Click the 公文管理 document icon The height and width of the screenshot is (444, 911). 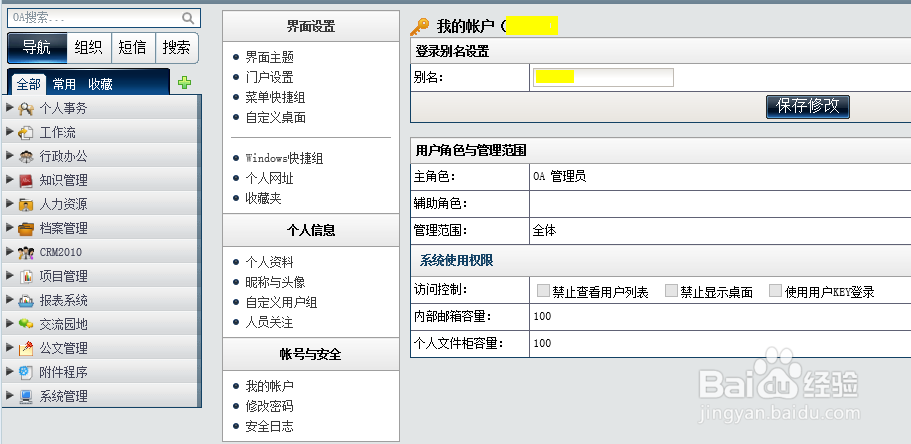coord(26,348)
